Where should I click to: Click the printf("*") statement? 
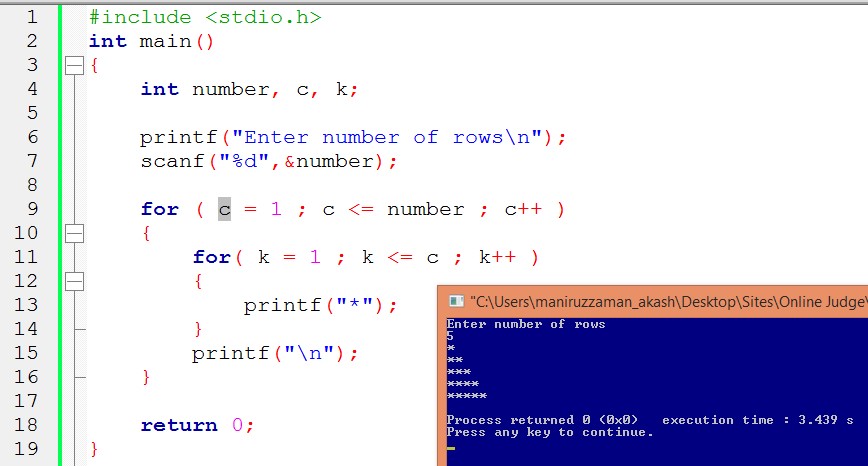click(x=320, y=305)
